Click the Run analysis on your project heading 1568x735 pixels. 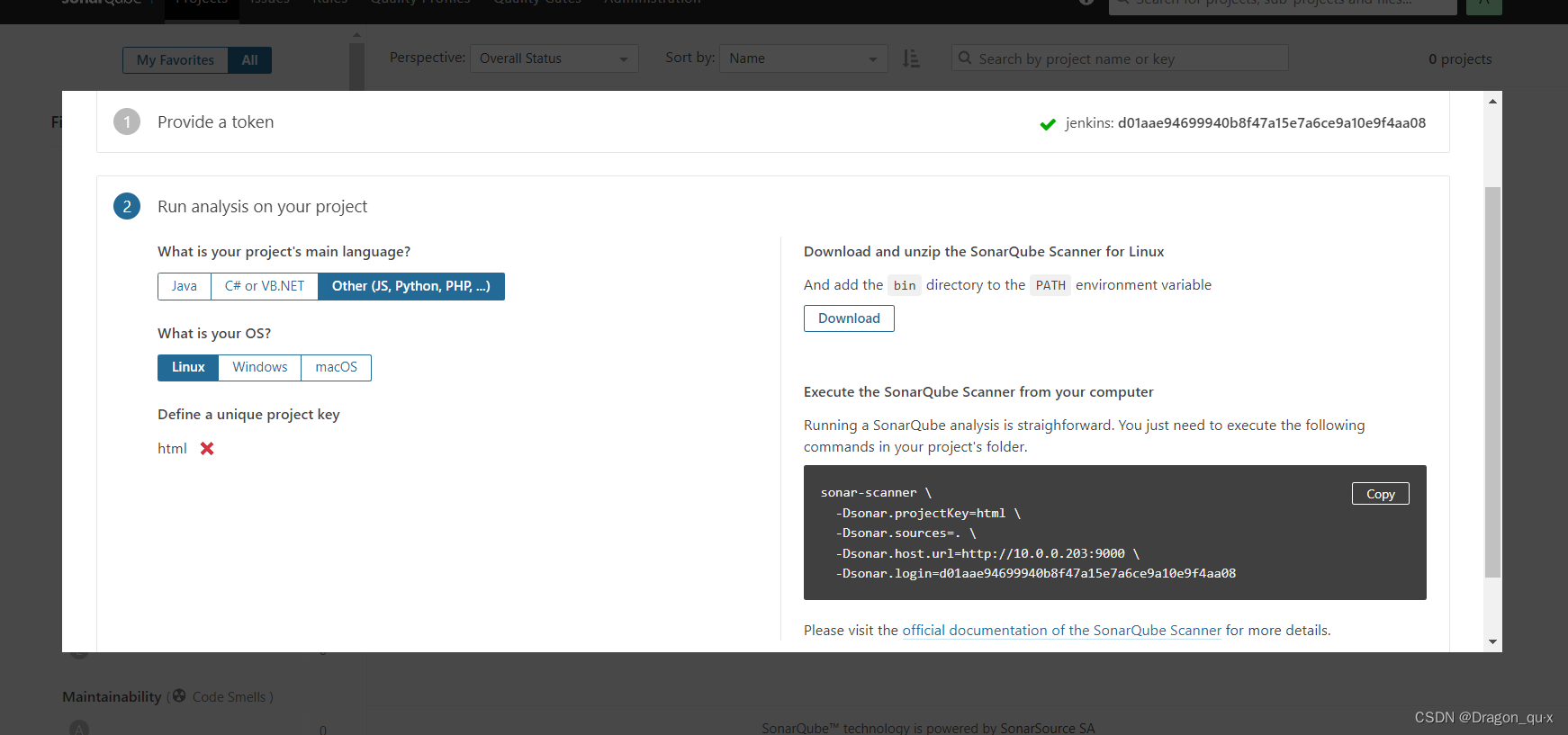coord(263,207)
